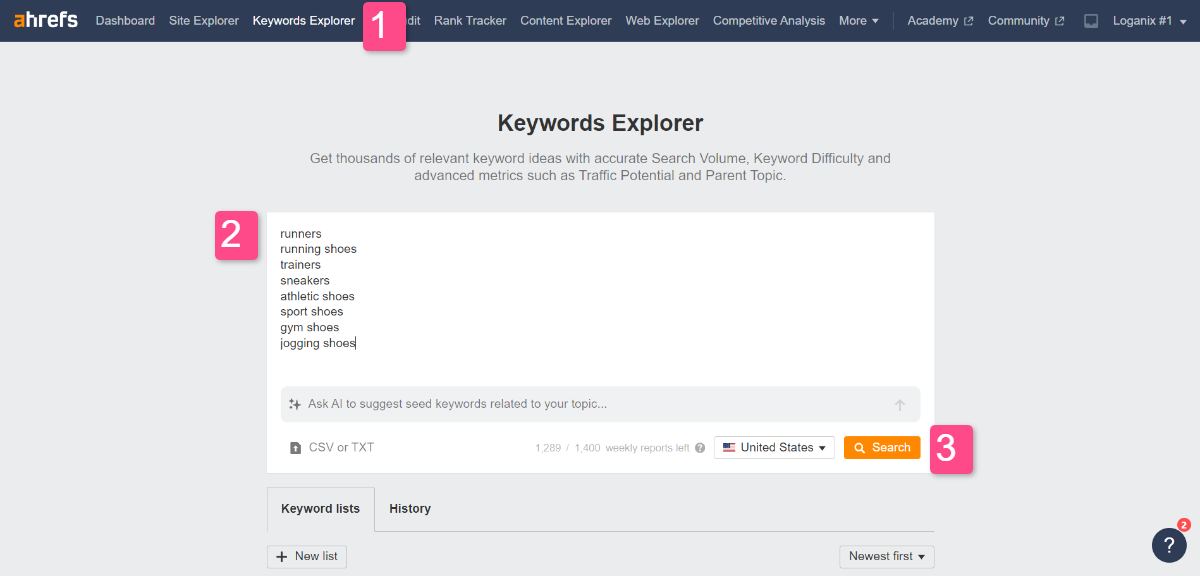Image resolution: width=1200 pixels, height=576 pixels.
Task: Click the 'gym shoes' keyword line
Action: point(309,327)
